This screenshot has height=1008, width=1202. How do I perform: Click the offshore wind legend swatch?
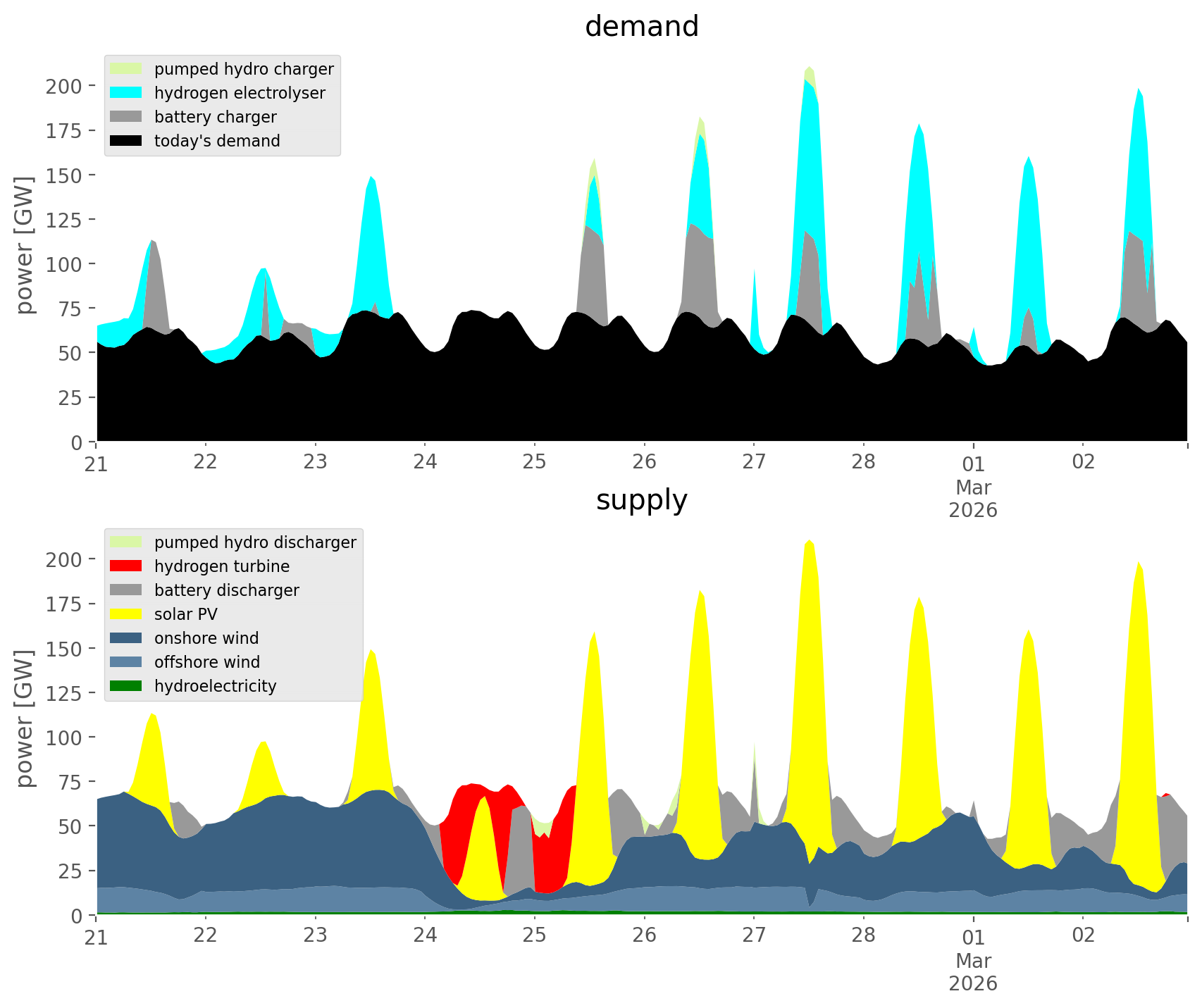[x=127, y=662]
